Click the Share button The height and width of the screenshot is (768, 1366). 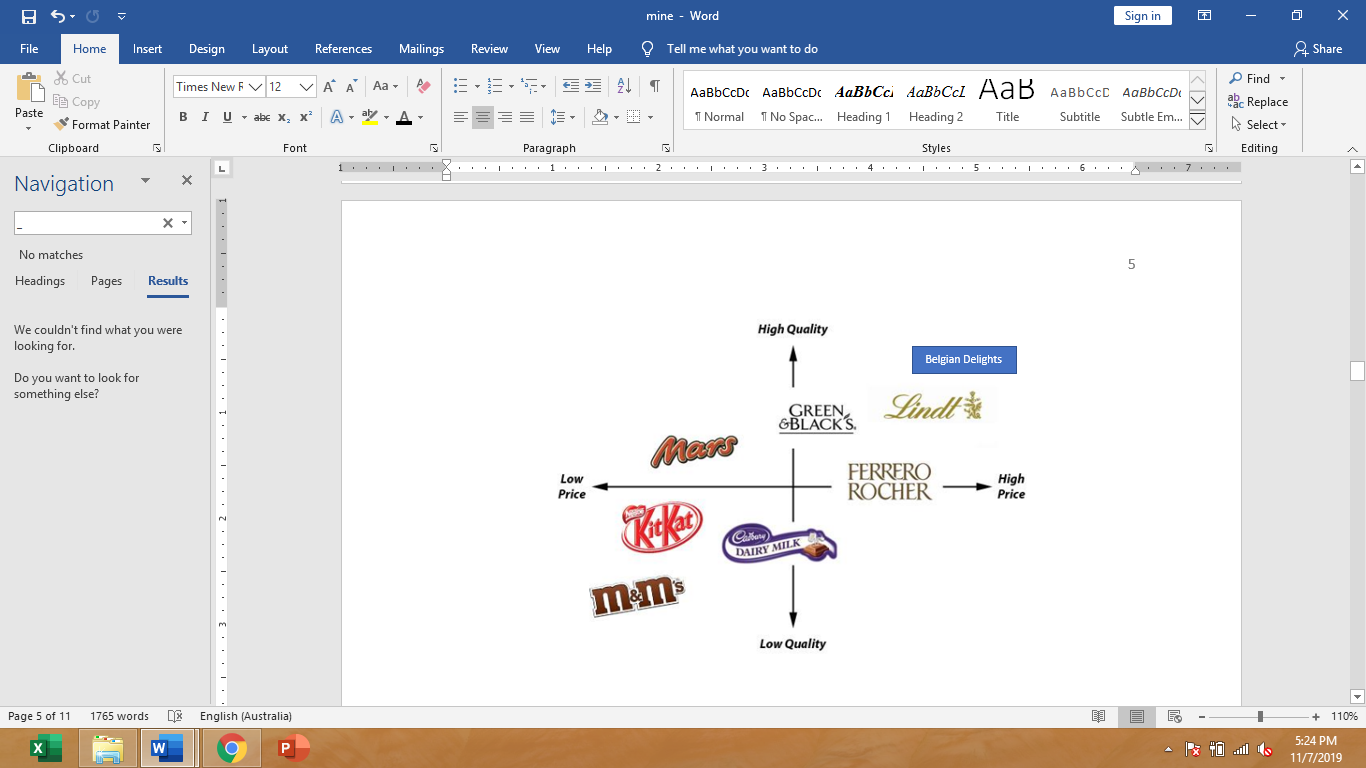pyautogui.click(x=1318, y=48)
